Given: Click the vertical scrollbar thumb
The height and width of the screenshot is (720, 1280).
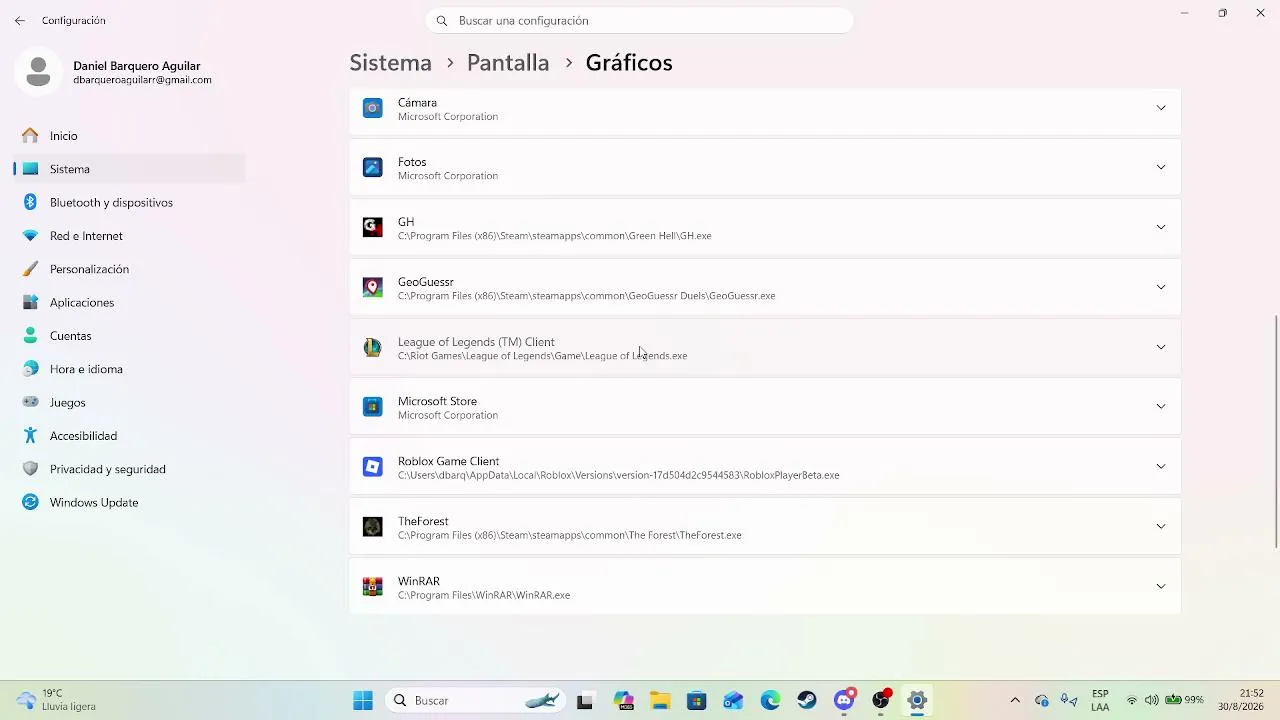Looking at the screenshot, I should [x=1276, y=432].
